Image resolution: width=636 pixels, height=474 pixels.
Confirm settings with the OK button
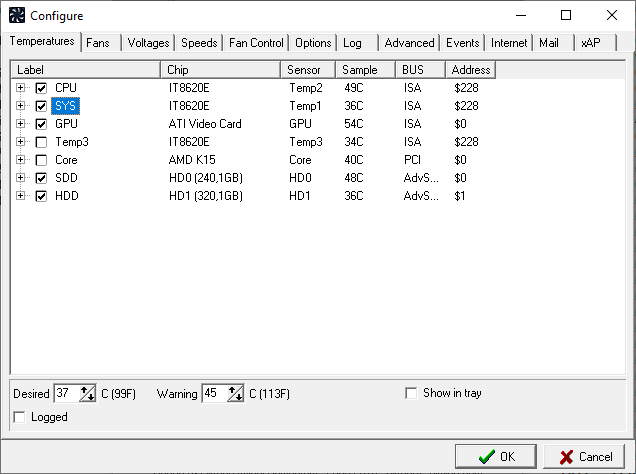[496, 457]
